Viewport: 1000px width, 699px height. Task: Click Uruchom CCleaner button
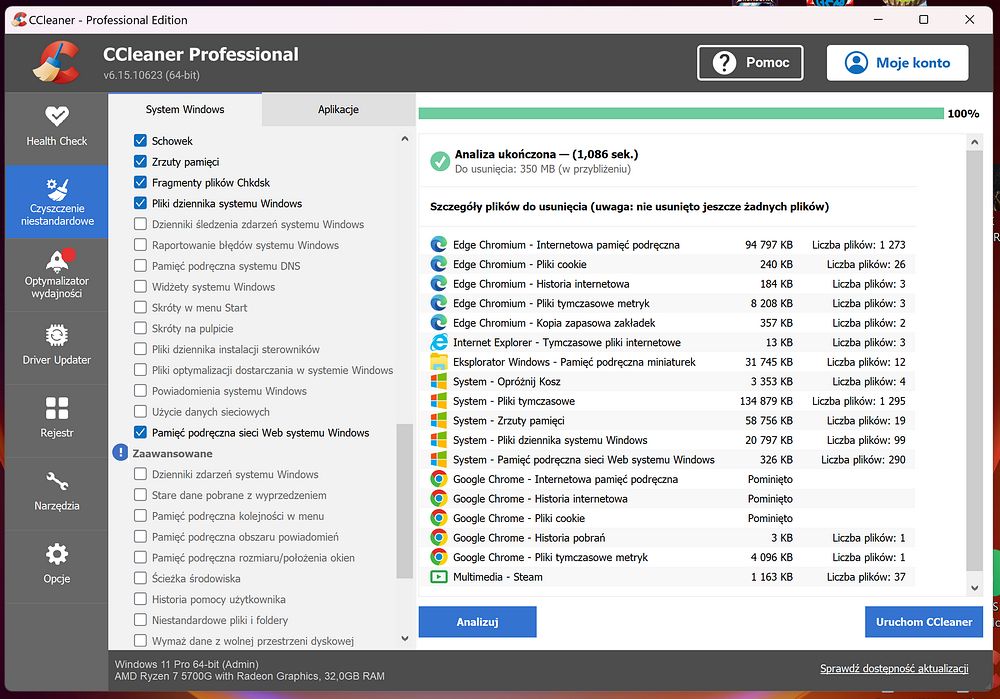(924, 622)
